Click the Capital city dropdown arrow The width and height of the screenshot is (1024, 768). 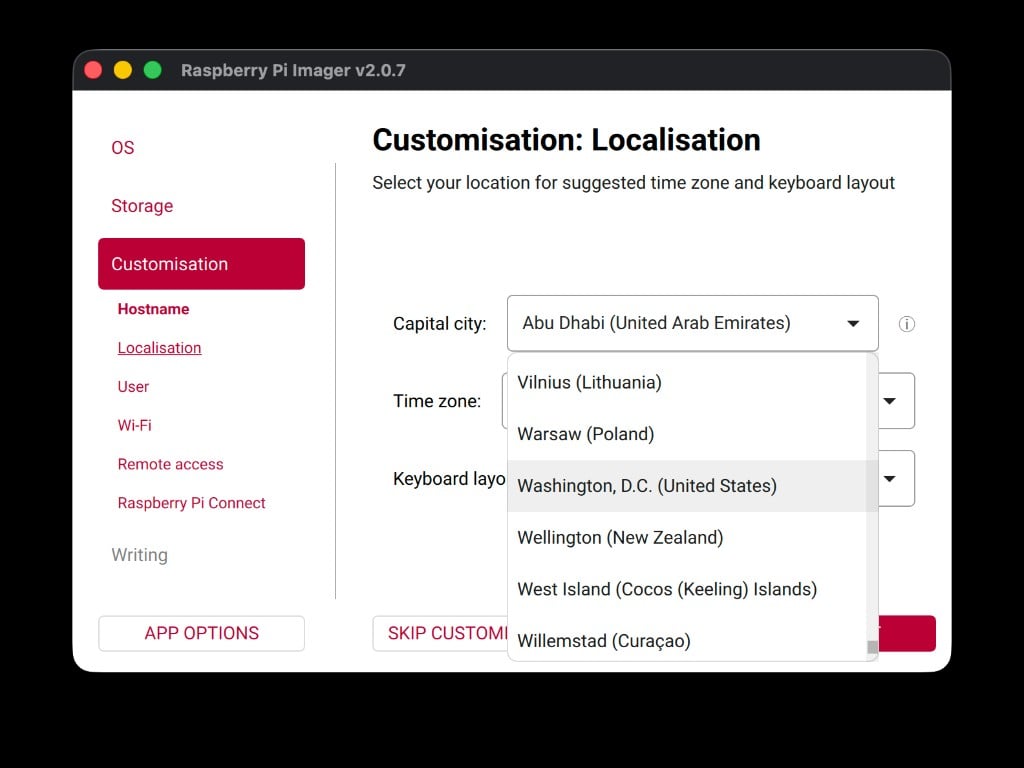[x=853, y=324]
